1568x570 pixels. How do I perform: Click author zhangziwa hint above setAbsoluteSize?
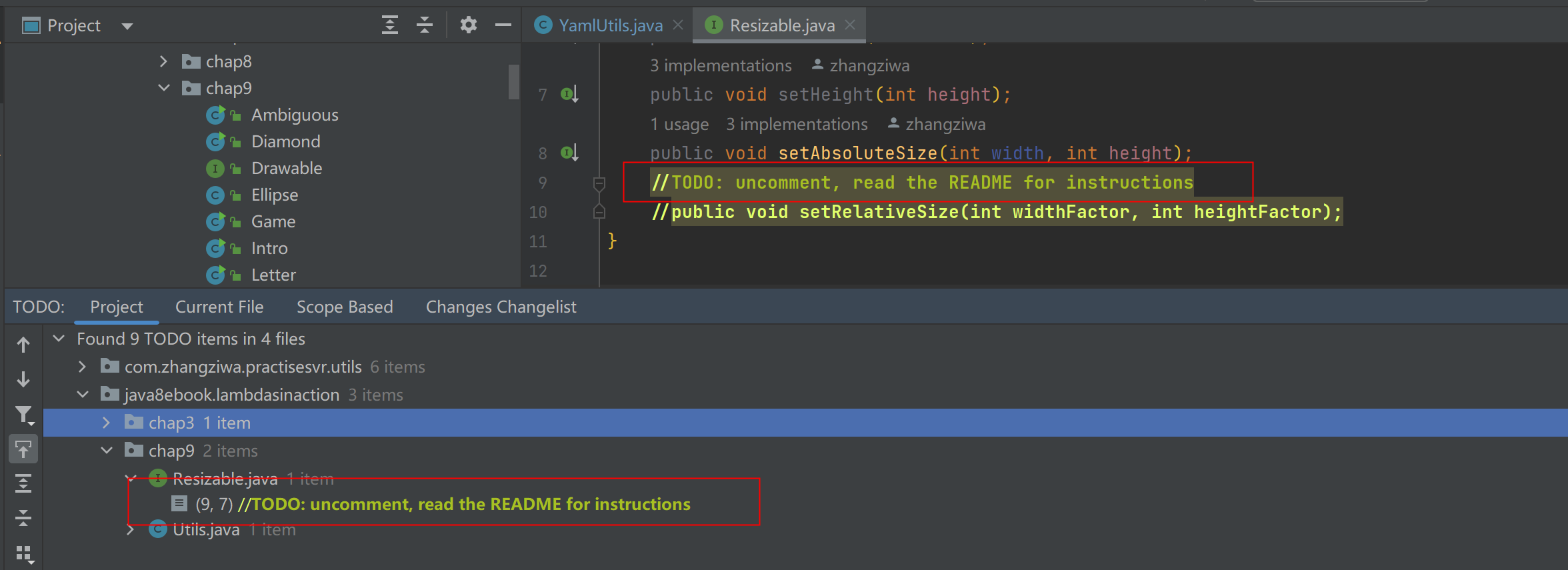[937, 124]
